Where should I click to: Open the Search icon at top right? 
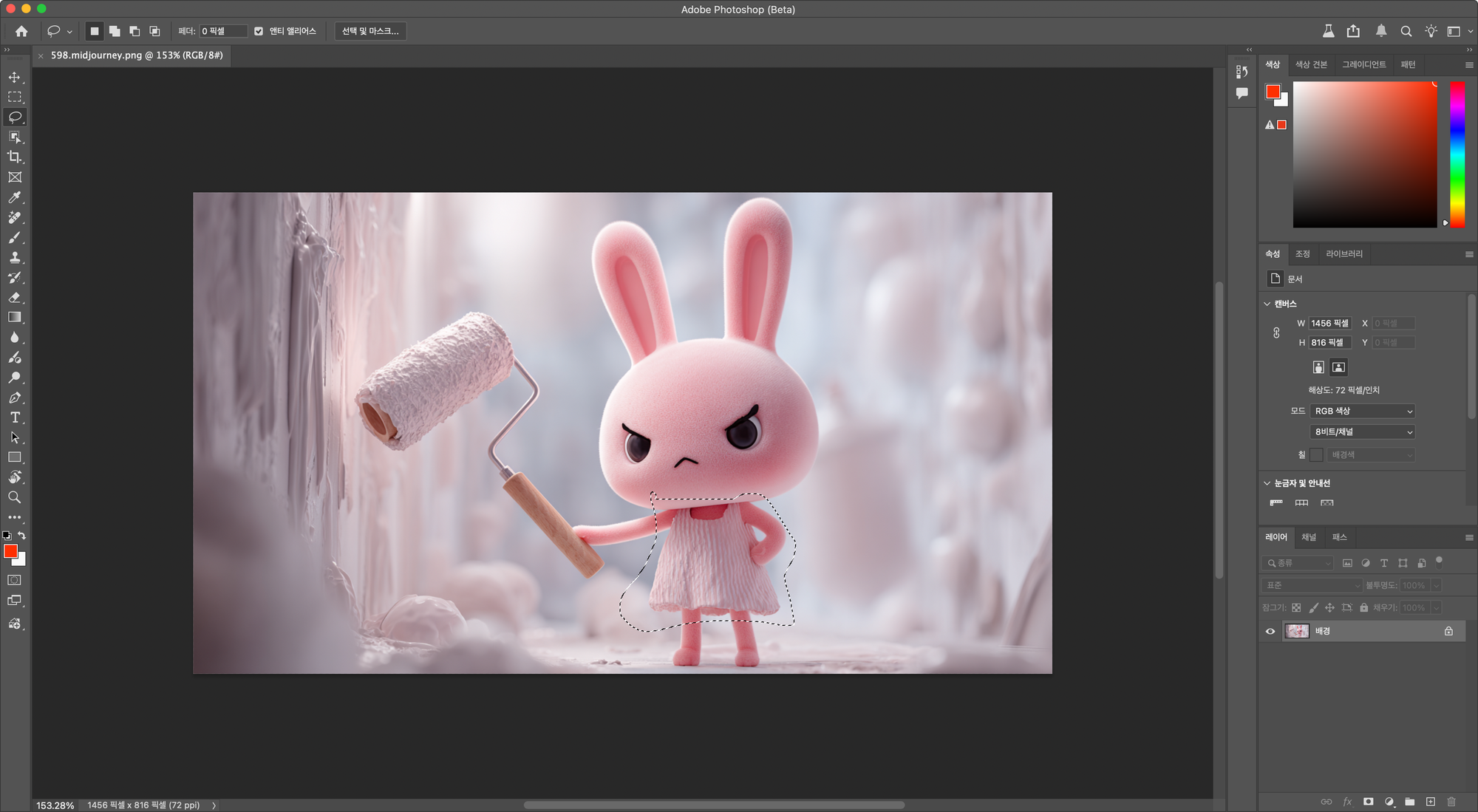point(1406,31)
